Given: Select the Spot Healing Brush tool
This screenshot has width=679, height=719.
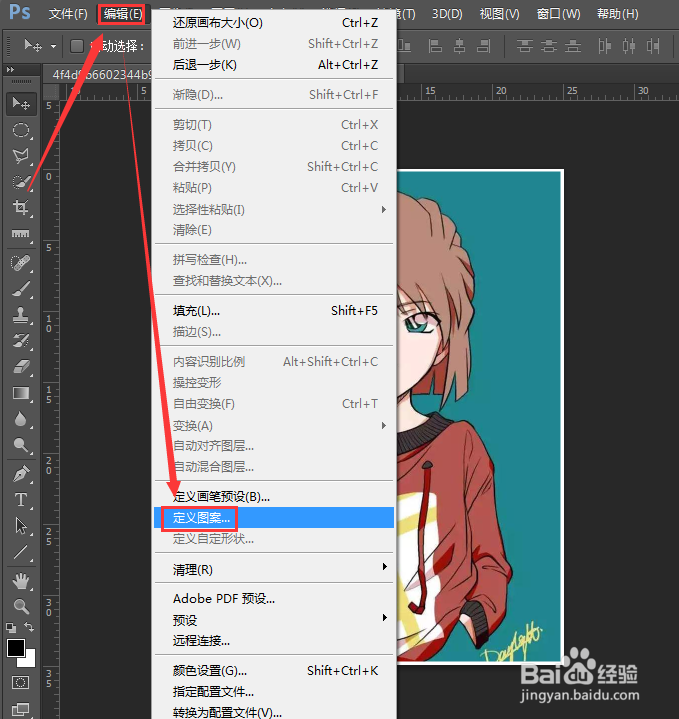Looking at the screenshot, I should pos(21,263).
